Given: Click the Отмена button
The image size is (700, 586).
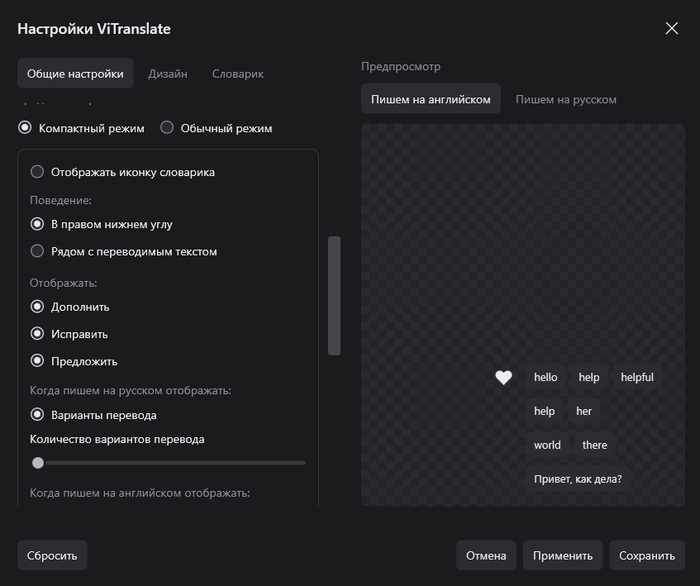Looking at the screenshot, I should tap(486, 555).
